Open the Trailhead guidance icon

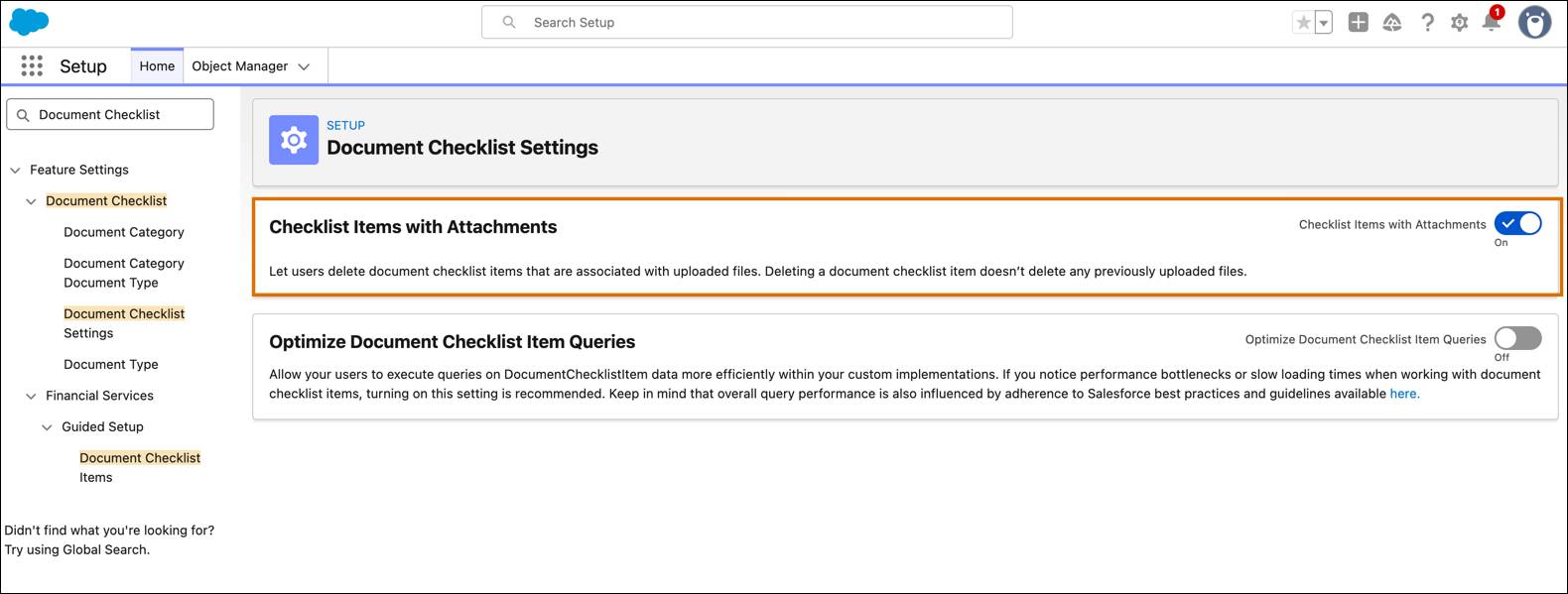click(1392, 22)
